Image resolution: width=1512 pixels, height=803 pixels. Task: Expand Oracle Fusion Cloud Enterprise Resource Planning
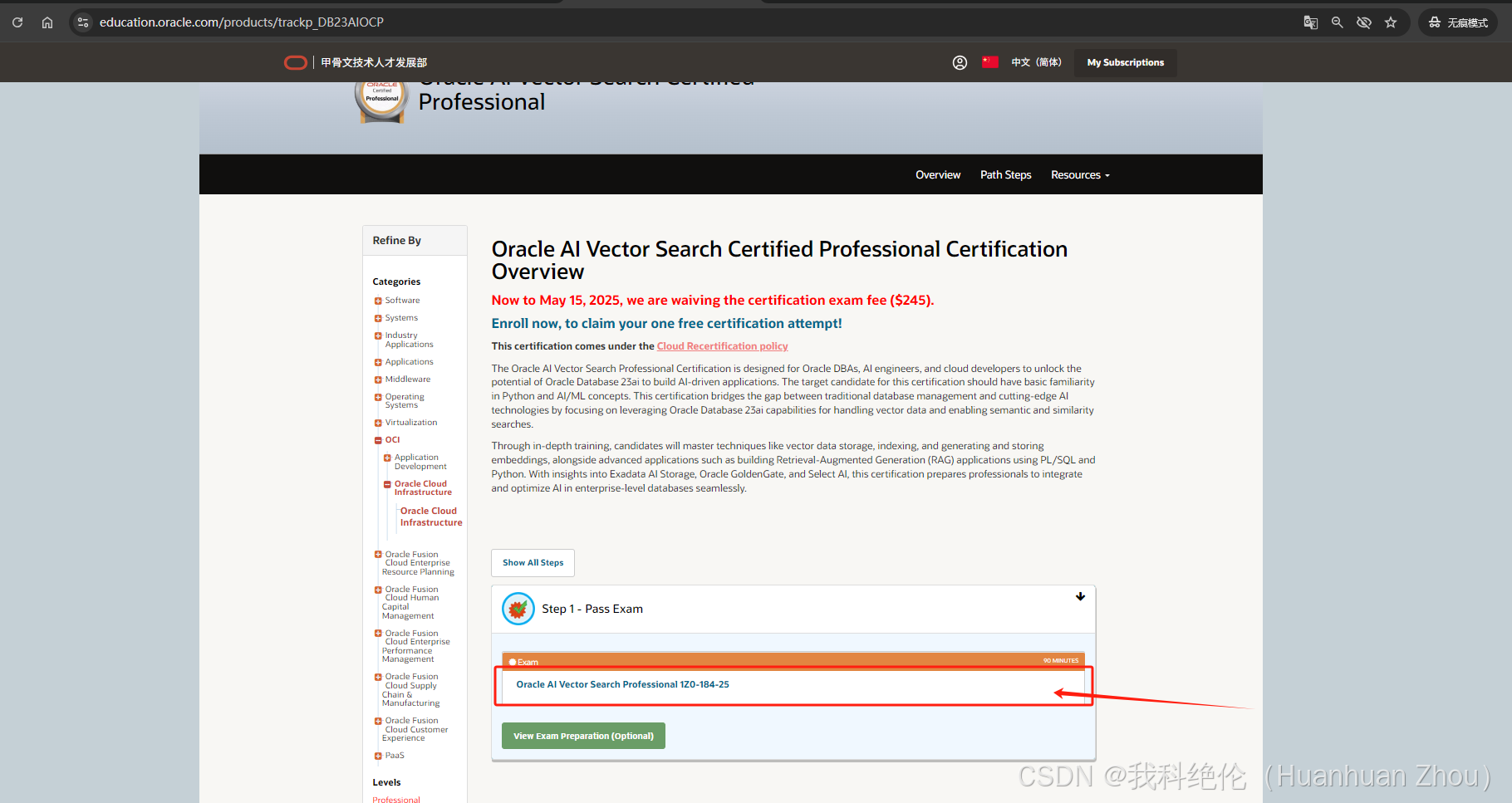point(378,555)
